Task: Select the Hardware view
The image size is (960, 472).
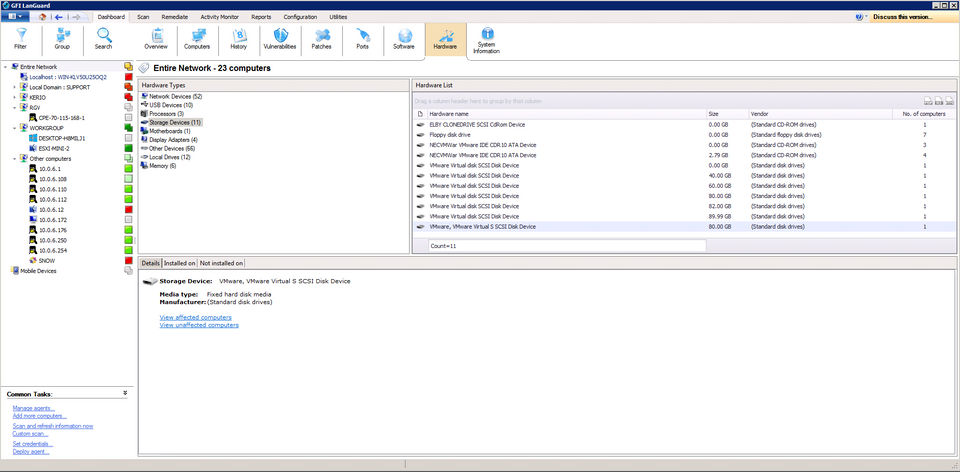Action: 445,40
